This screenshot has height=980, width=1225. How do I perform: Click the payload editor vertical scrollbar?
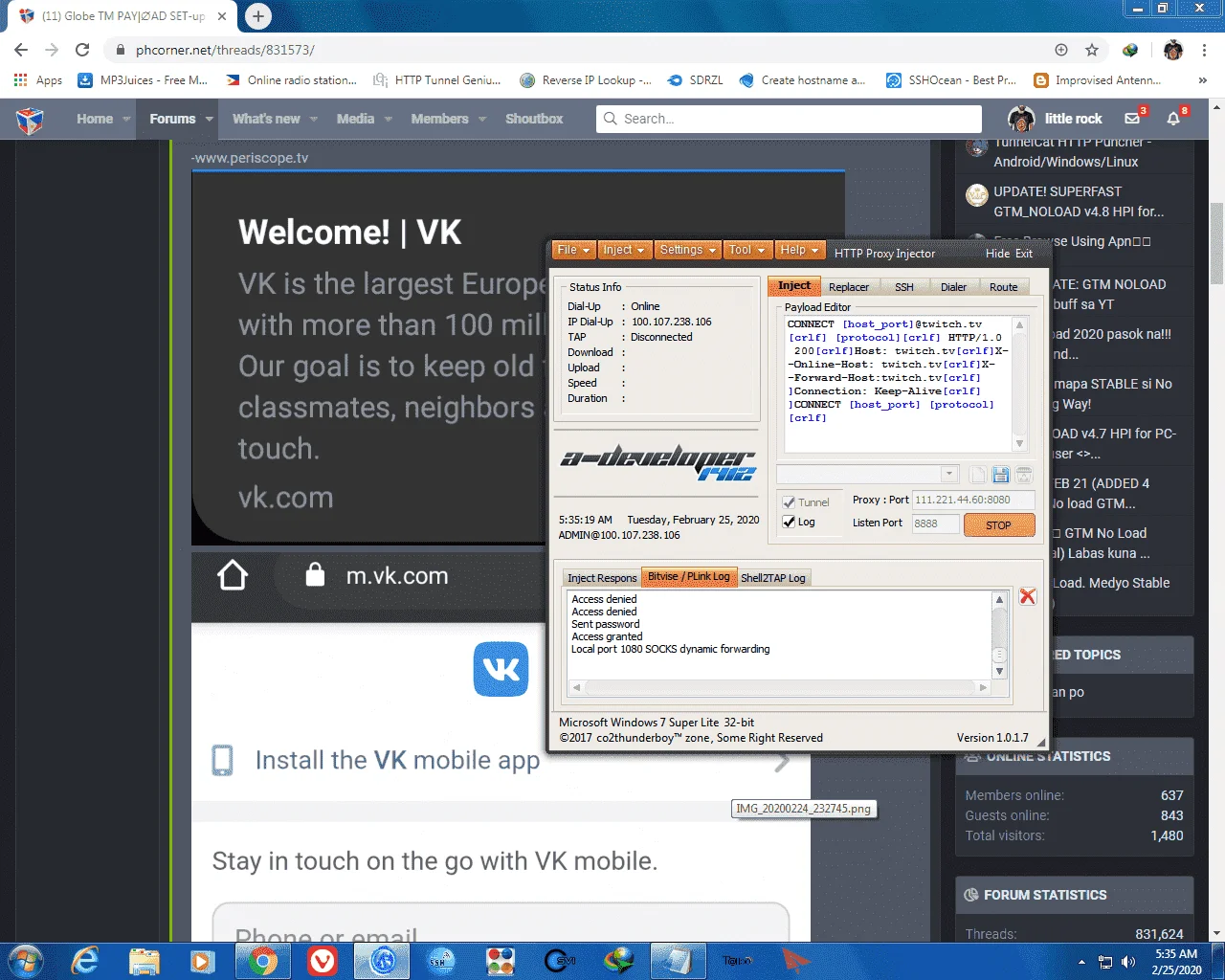[1019, 384]
